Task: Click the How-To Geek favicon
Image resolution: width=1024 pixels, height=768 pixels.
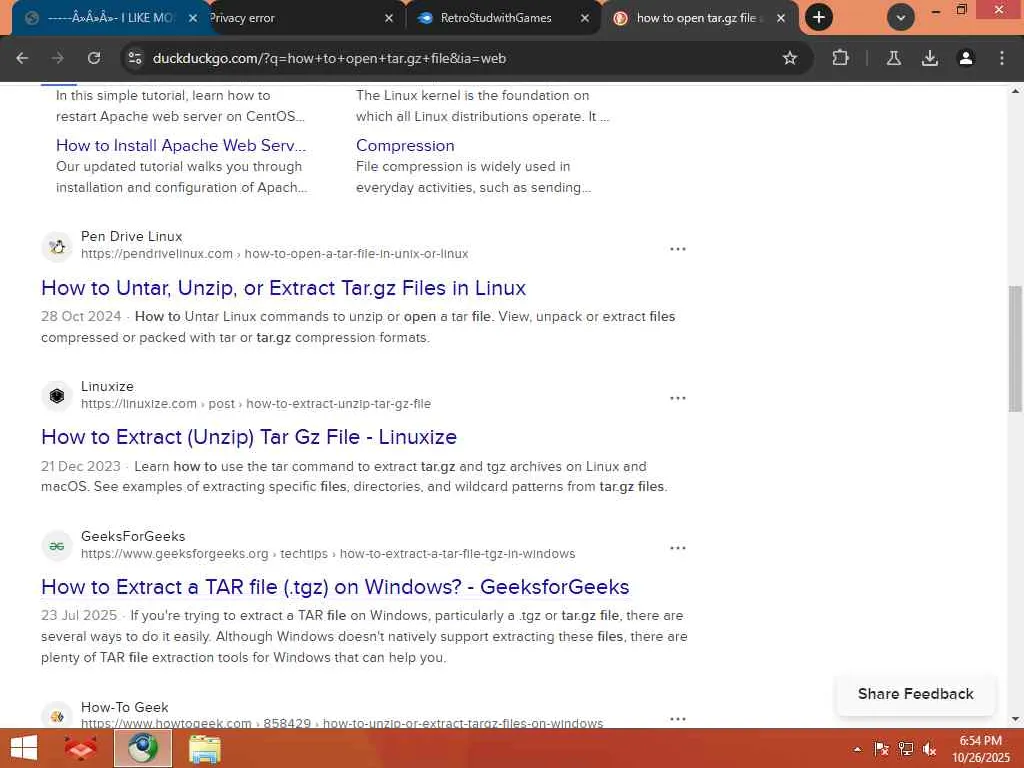Action: click(x=57, y=716)
